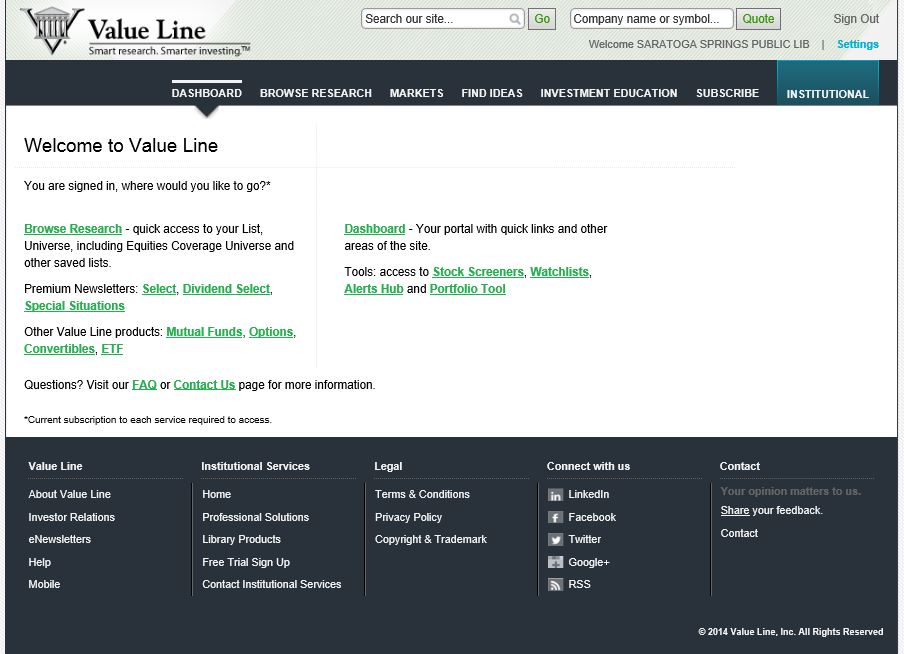Click the Value Line logo
The height and width of the screenshot is (654, 904).
(135, 32)
